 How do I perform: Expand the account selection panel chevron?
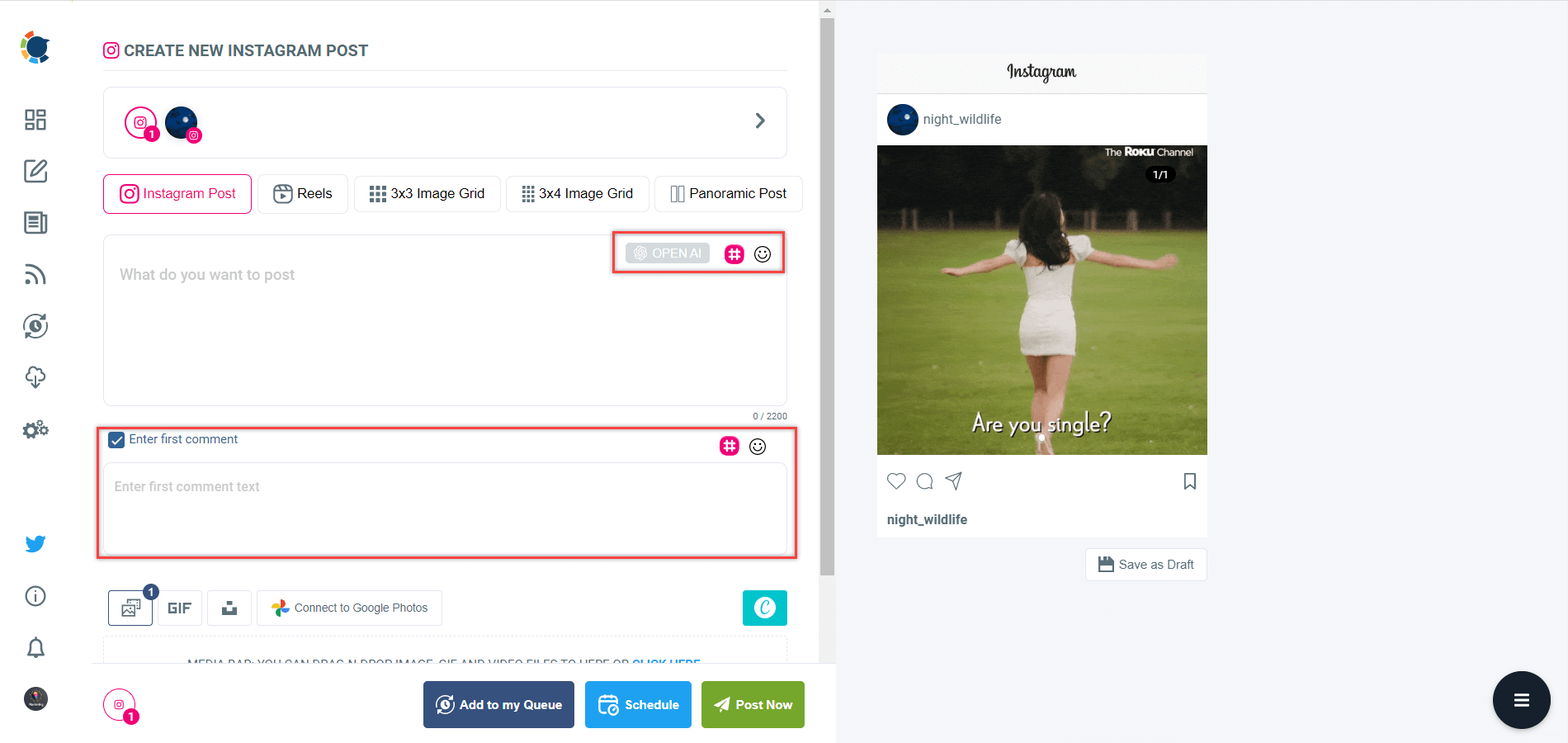point(760,120)
